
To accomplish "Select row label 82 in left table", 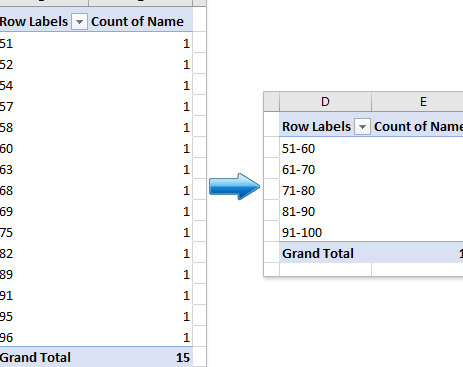I will [6, 254].
